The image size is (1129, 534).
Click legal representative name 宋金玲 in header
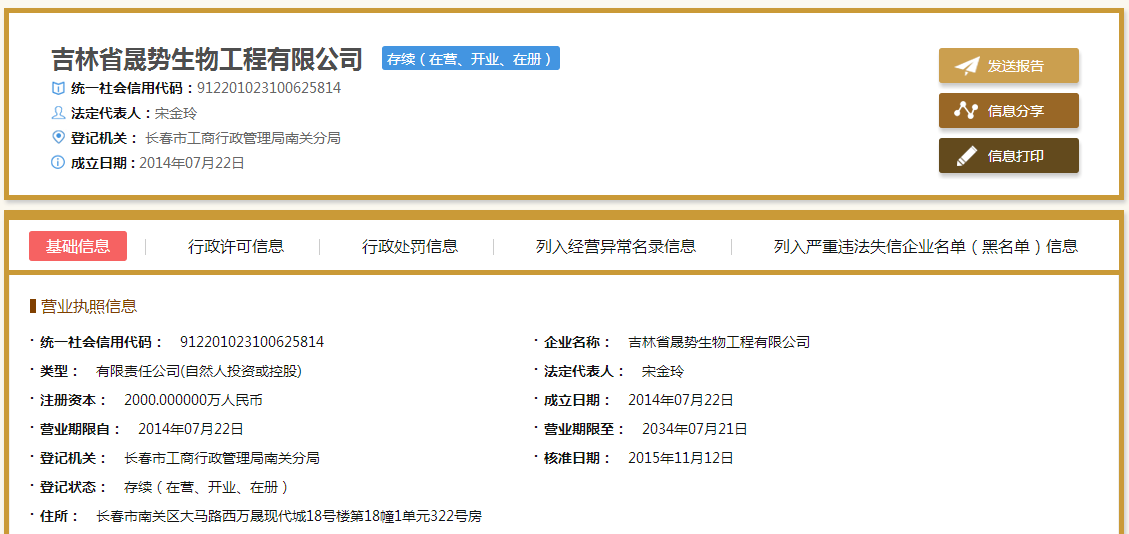(x=176, y=113)
